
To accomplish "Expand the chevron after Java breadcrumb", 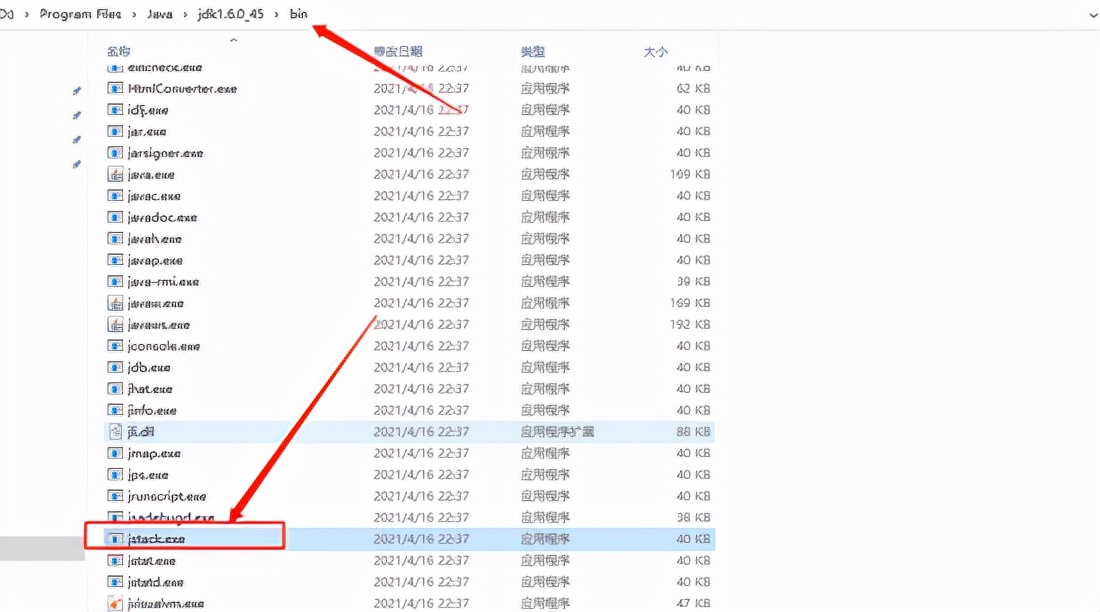I will tap(185, 14).
